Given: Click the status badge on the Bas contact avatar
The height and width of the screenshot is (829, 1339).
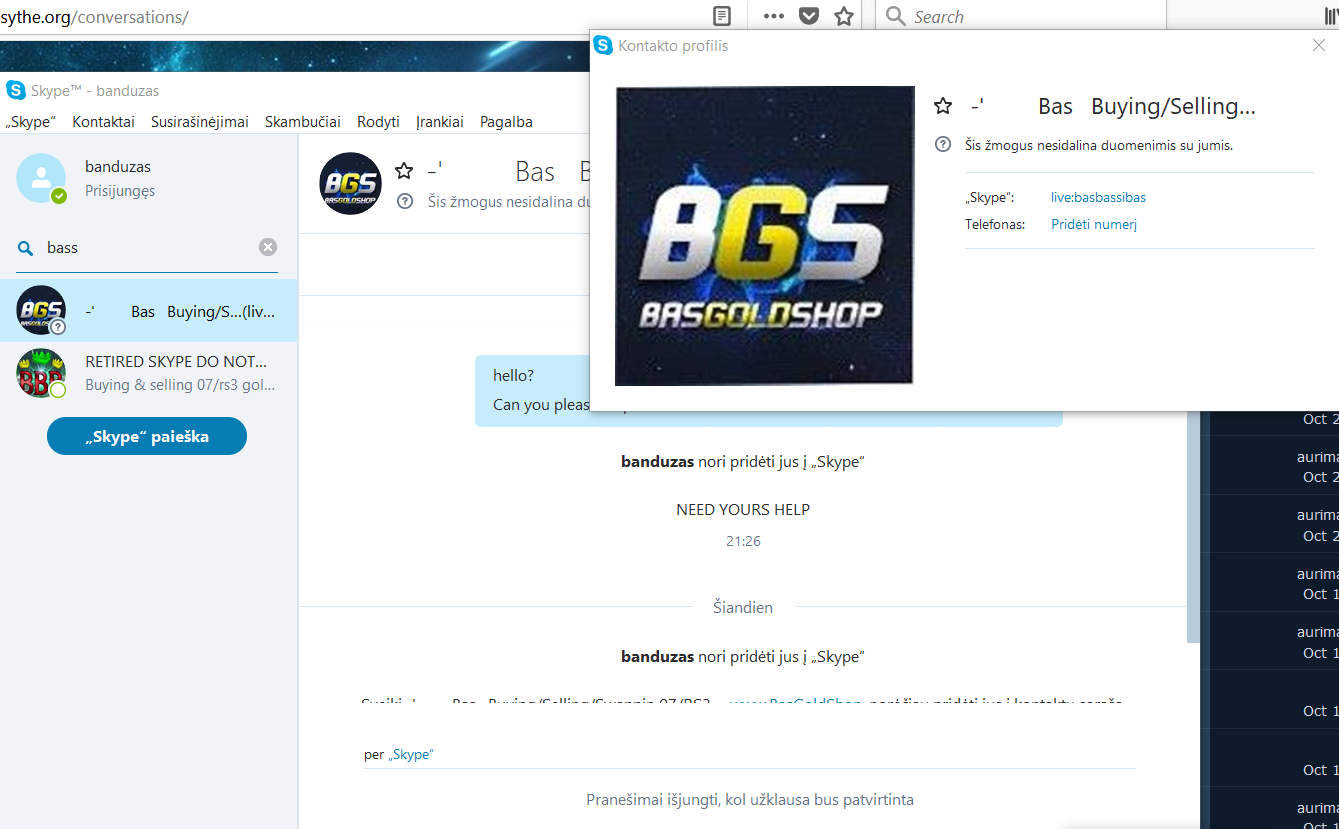Looking at the screenshot, I should tap(58, 327).
